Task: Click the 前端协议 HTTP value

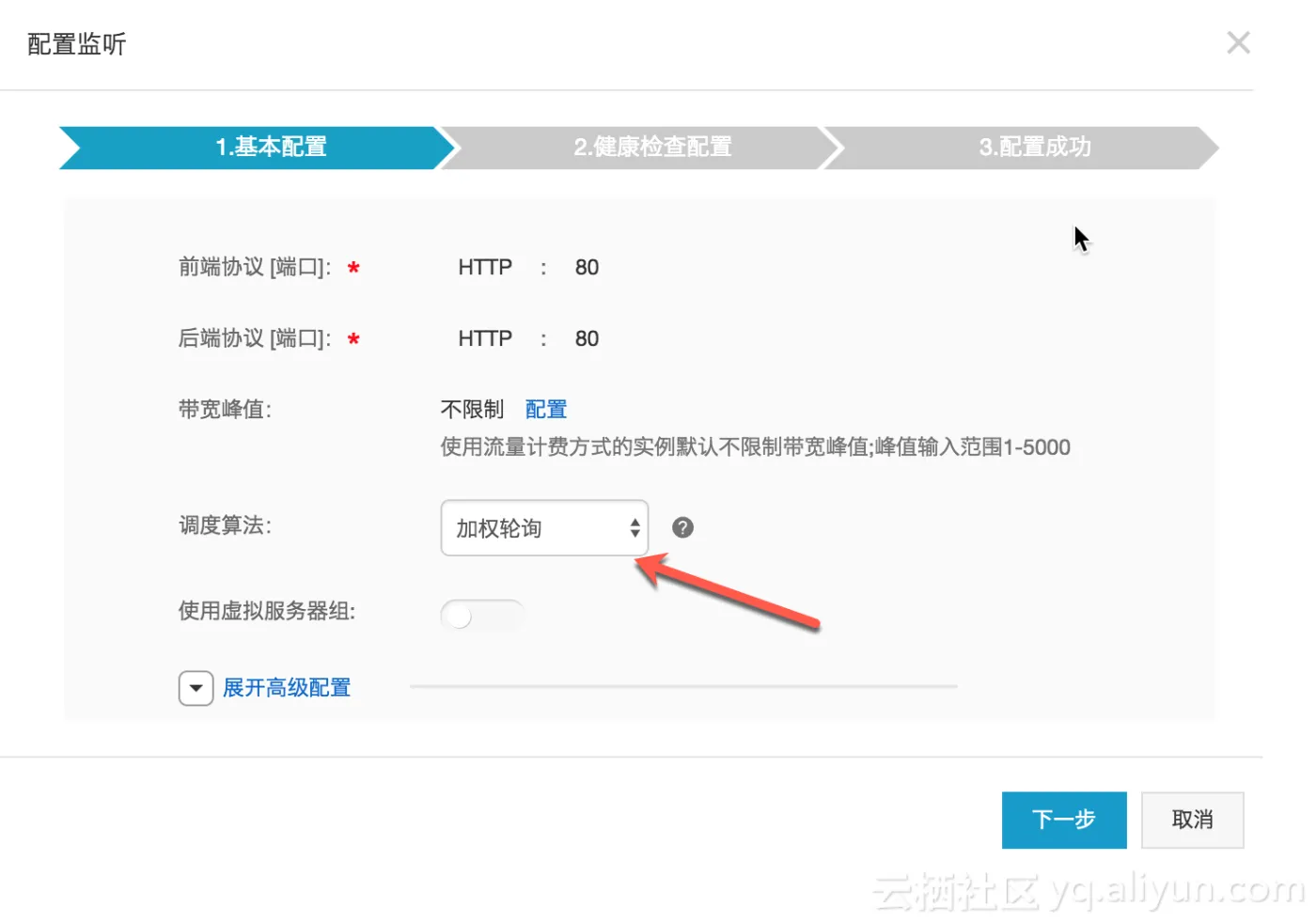Action: pyautogui.click(x=485, y=268)
